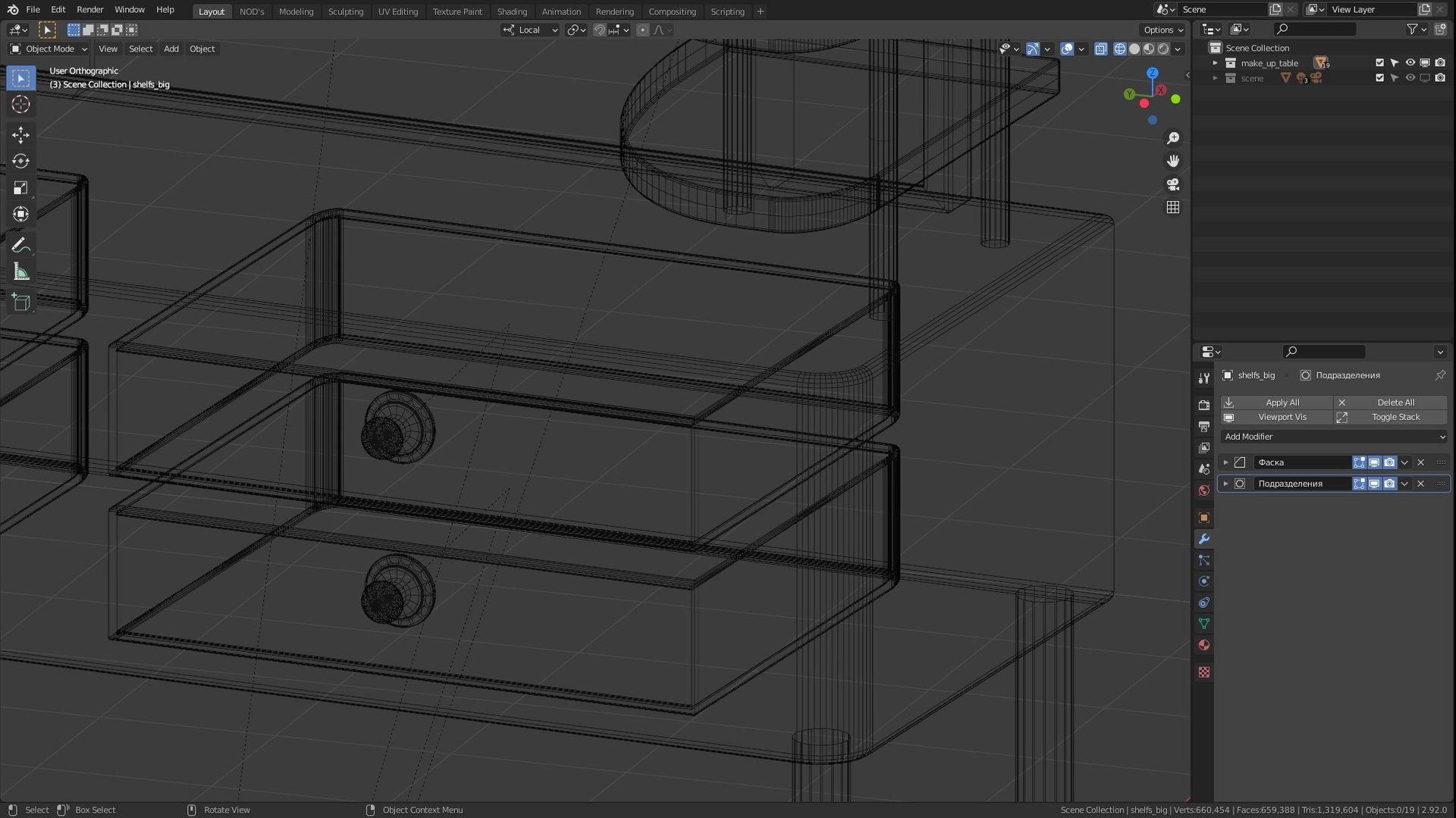Click the Viewport Vis button

coord(1276,417)
